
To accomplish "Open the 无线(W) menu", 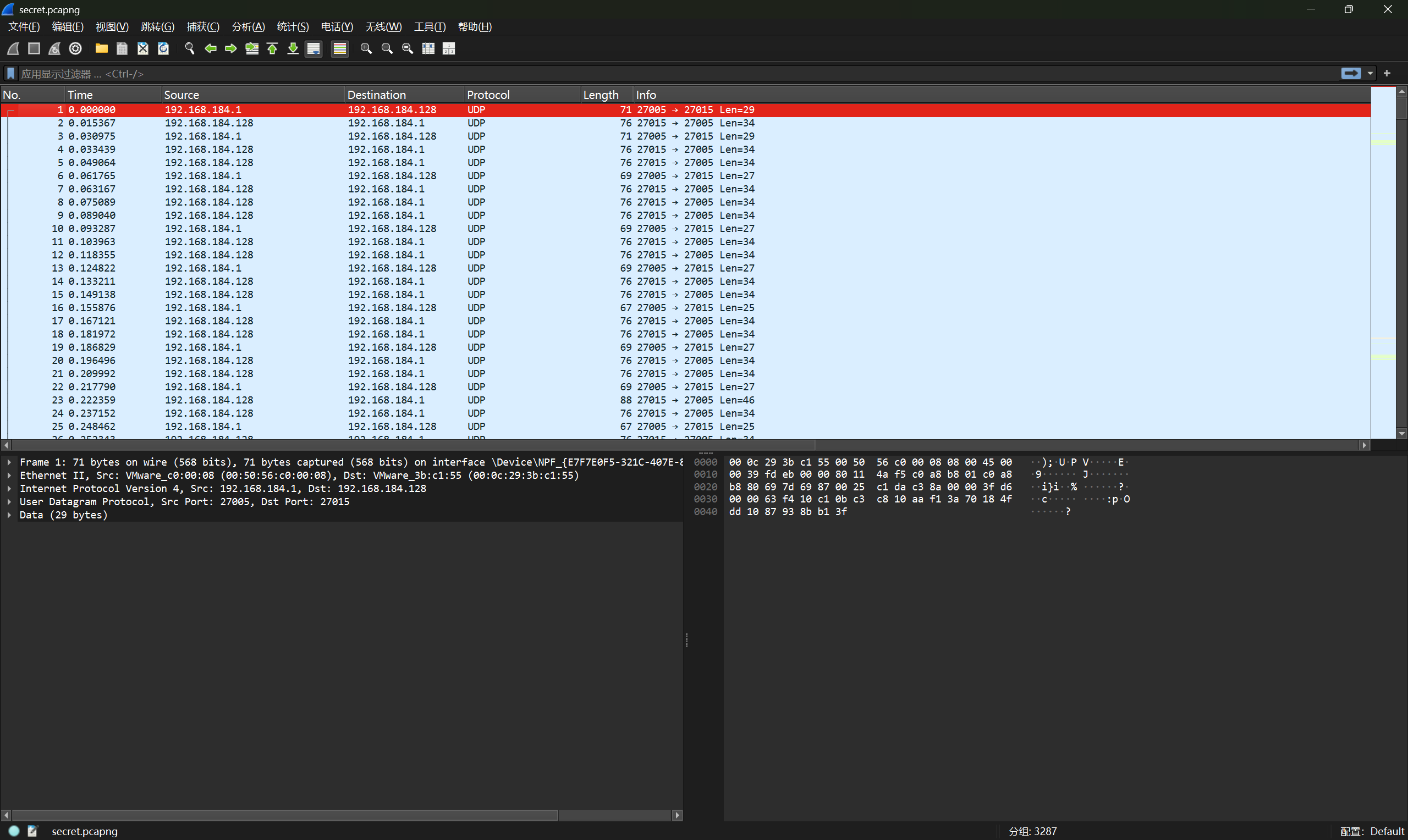I will point(383,26).
